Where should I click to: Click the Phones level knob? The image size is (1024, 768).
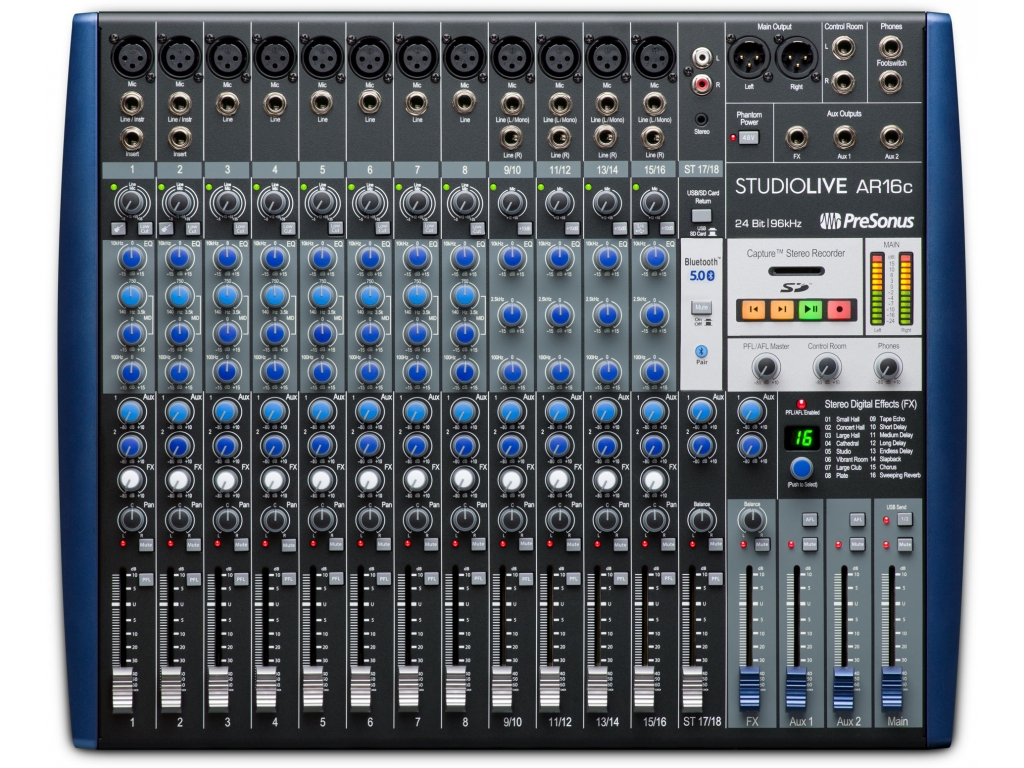(x=888, y=368)
